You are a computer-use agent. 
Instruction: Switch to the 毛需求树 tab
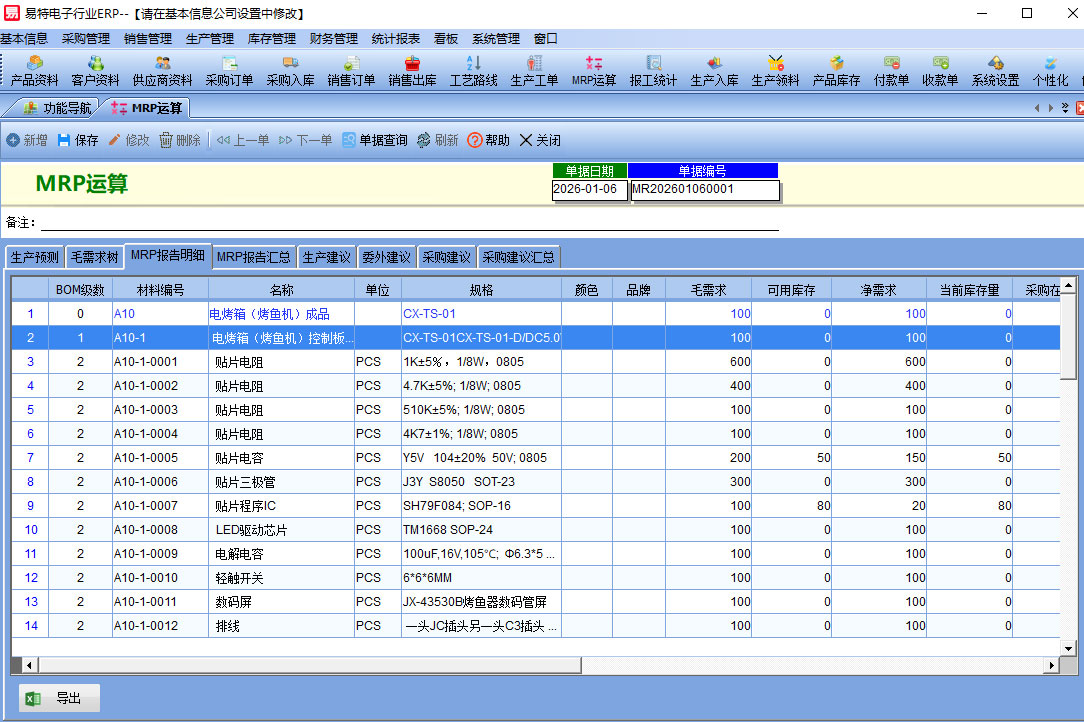(95, 257)
